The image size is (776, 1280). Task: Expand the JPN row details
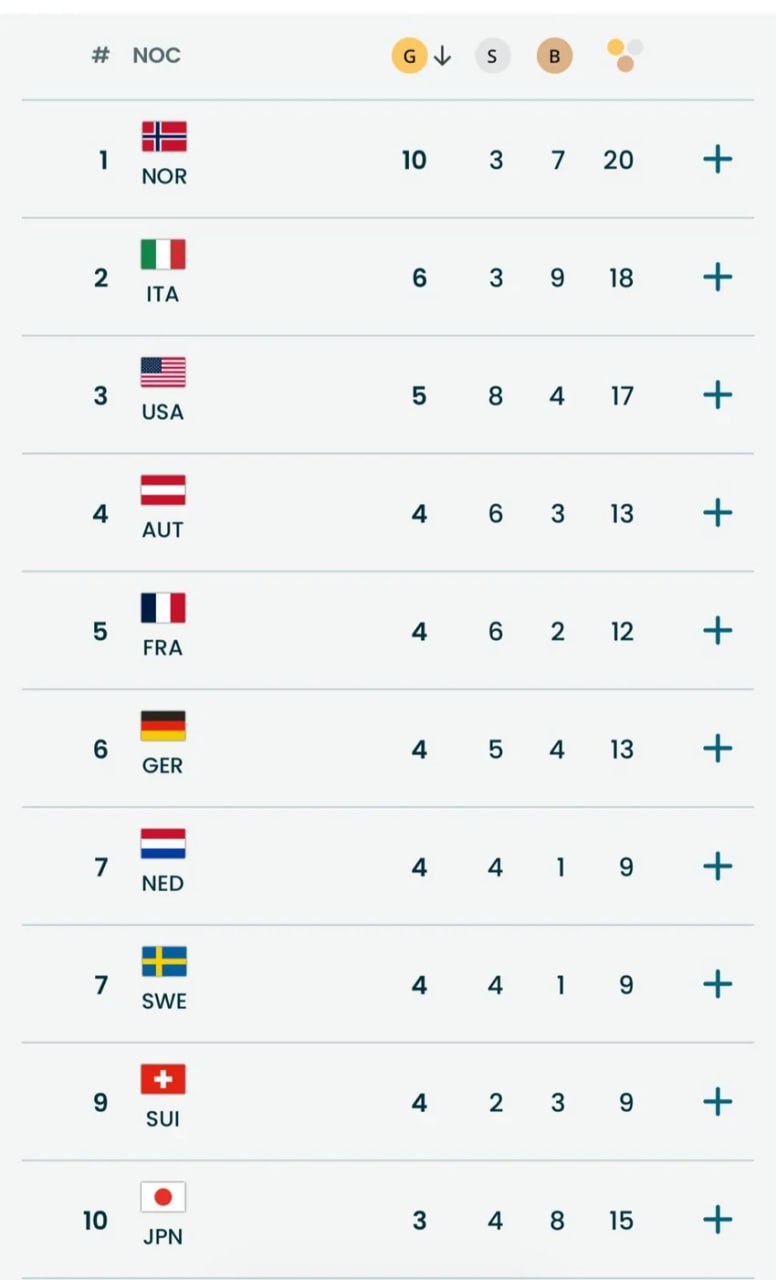coord(717,1220)
